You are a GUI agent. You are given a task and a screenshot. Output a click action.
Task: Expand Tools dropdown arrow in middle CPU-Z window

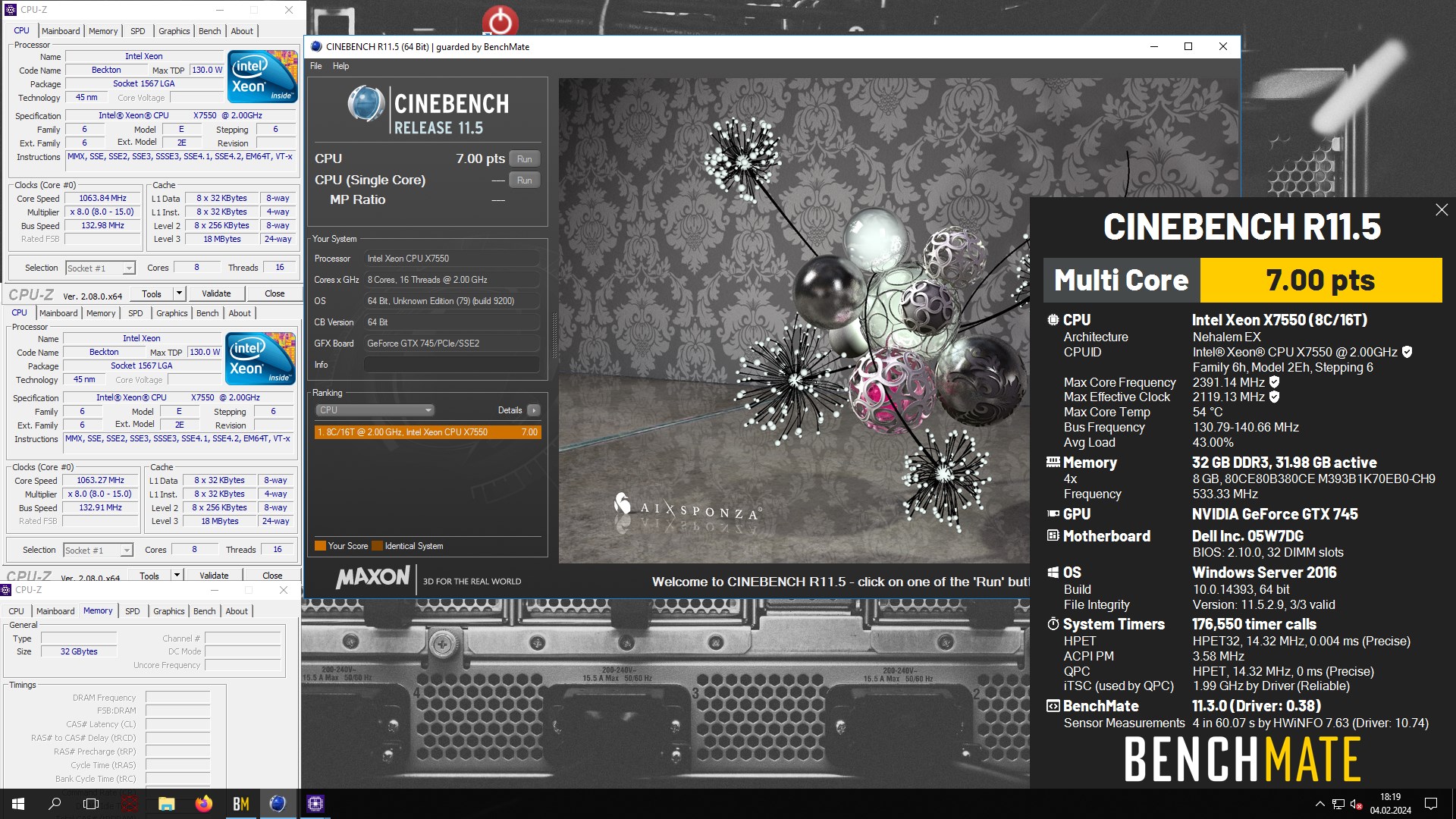pyautogui.click(x=177, y=576)
